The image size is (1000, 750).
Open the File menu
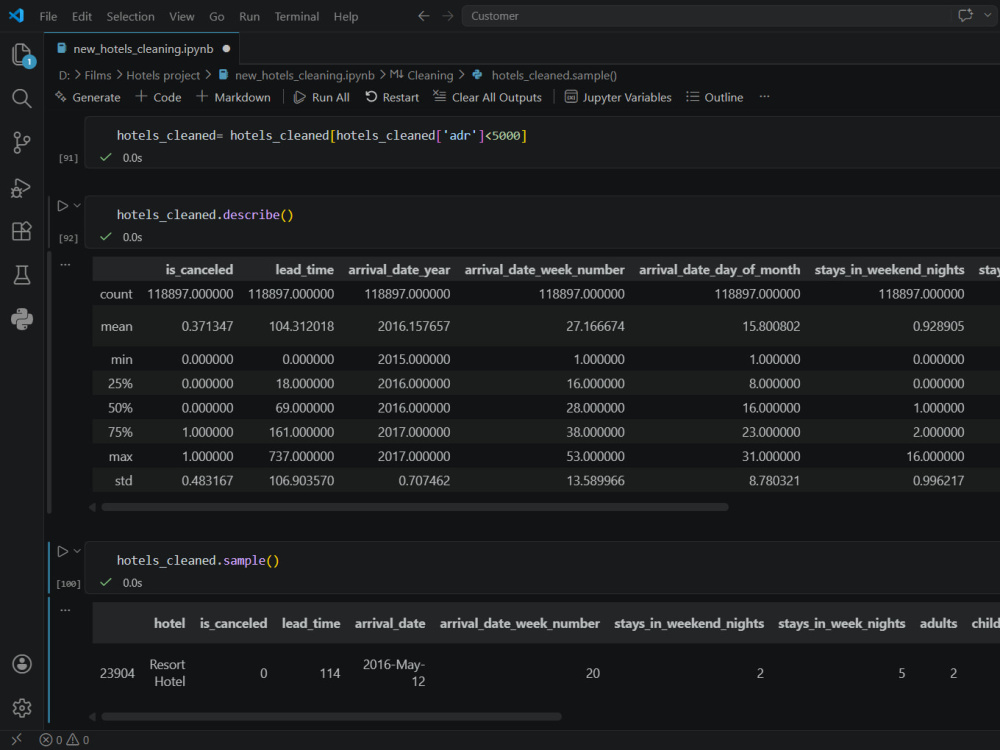[x=48, y=17]
